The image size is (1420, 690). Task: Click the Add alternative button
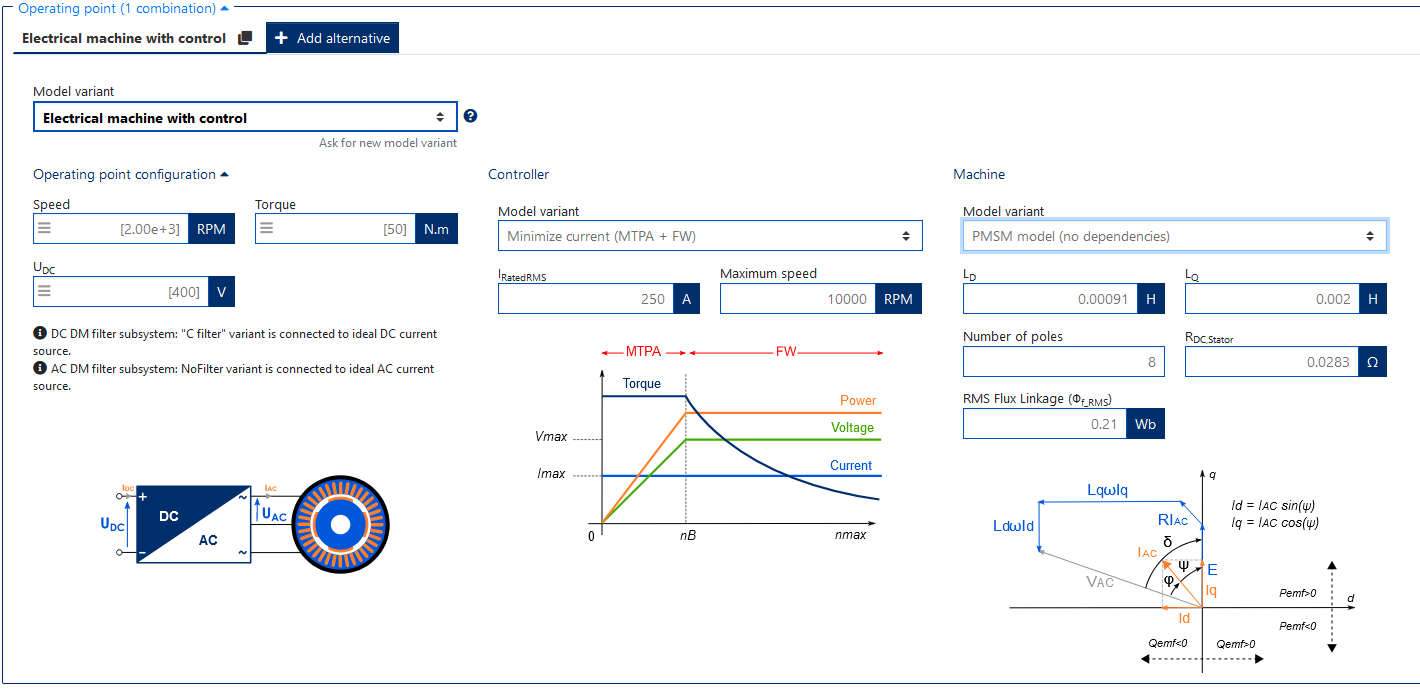click(332, 38)
